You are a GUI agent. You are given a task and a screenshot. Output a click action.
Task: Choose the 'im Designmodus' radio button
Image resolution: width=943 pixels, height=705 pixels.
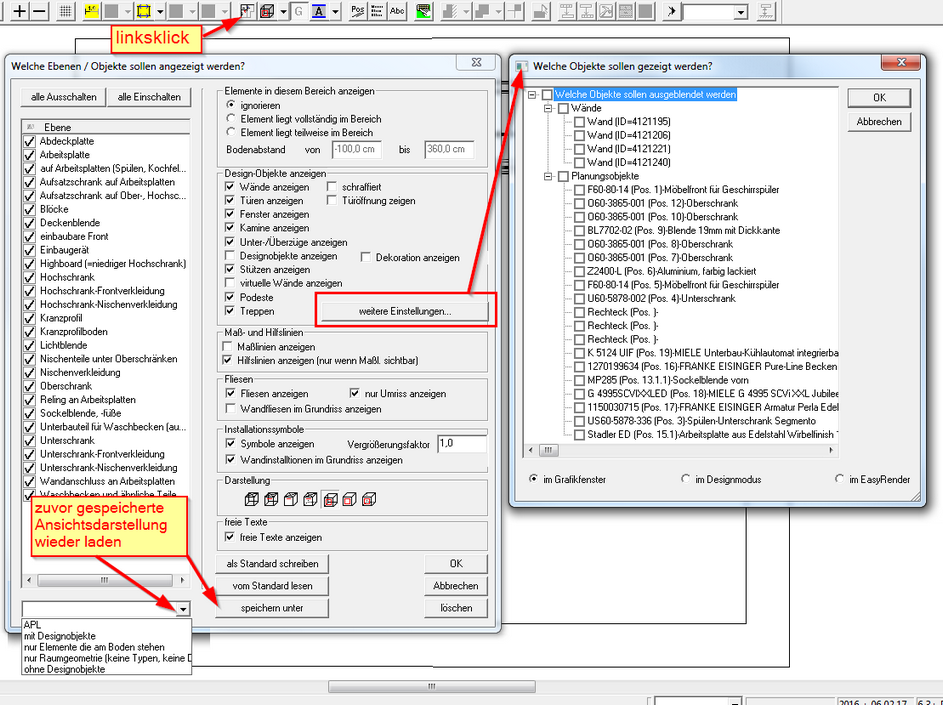[x=686, y=480]
